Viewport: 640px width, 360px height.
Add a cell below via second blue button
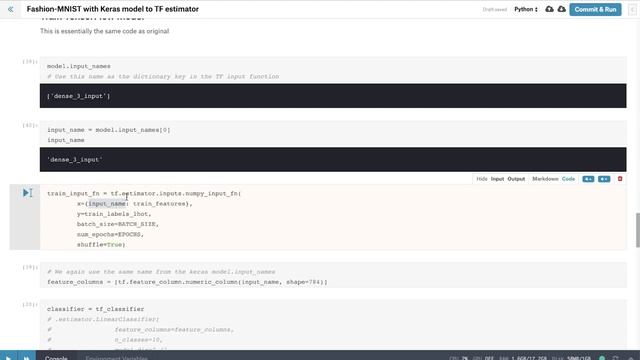pos(604,179)
